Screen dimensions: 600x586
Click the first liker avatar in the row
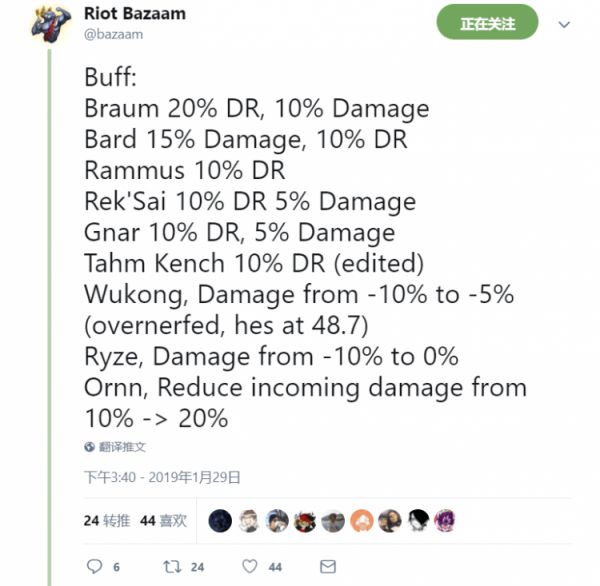220,520
